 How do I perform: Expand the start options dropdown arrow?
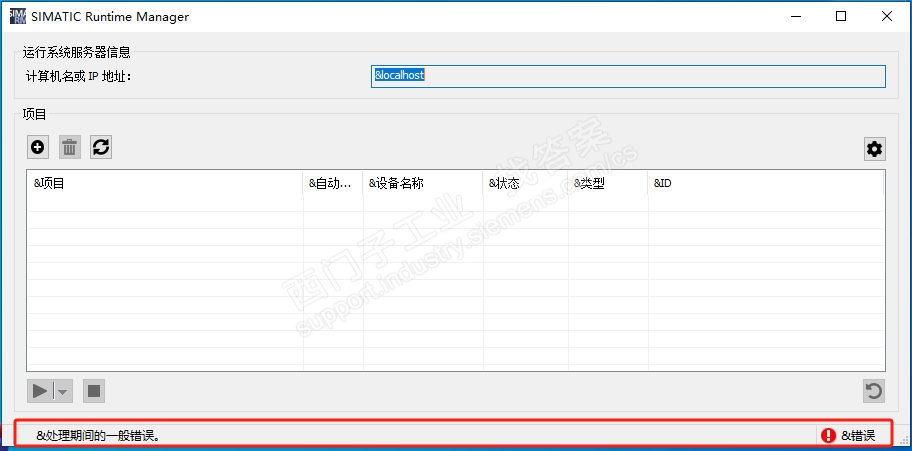point(63,391)
